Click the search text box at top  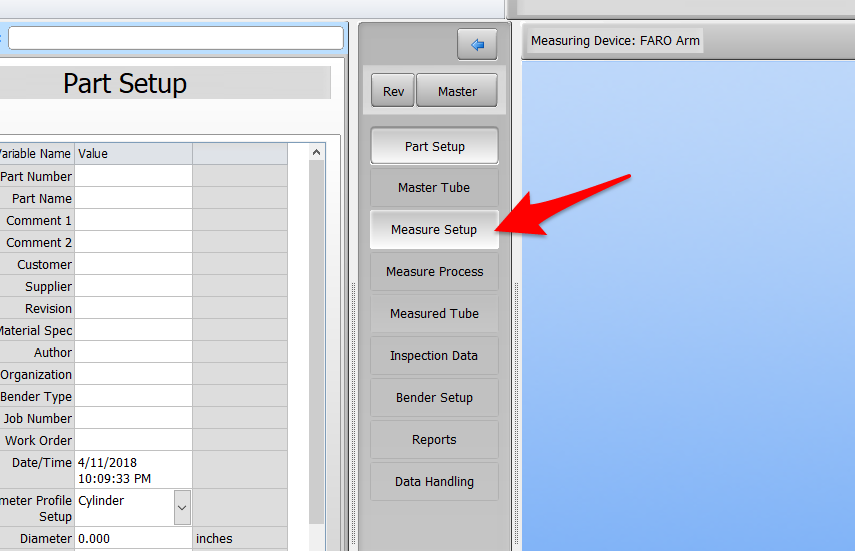click(175, 38)
